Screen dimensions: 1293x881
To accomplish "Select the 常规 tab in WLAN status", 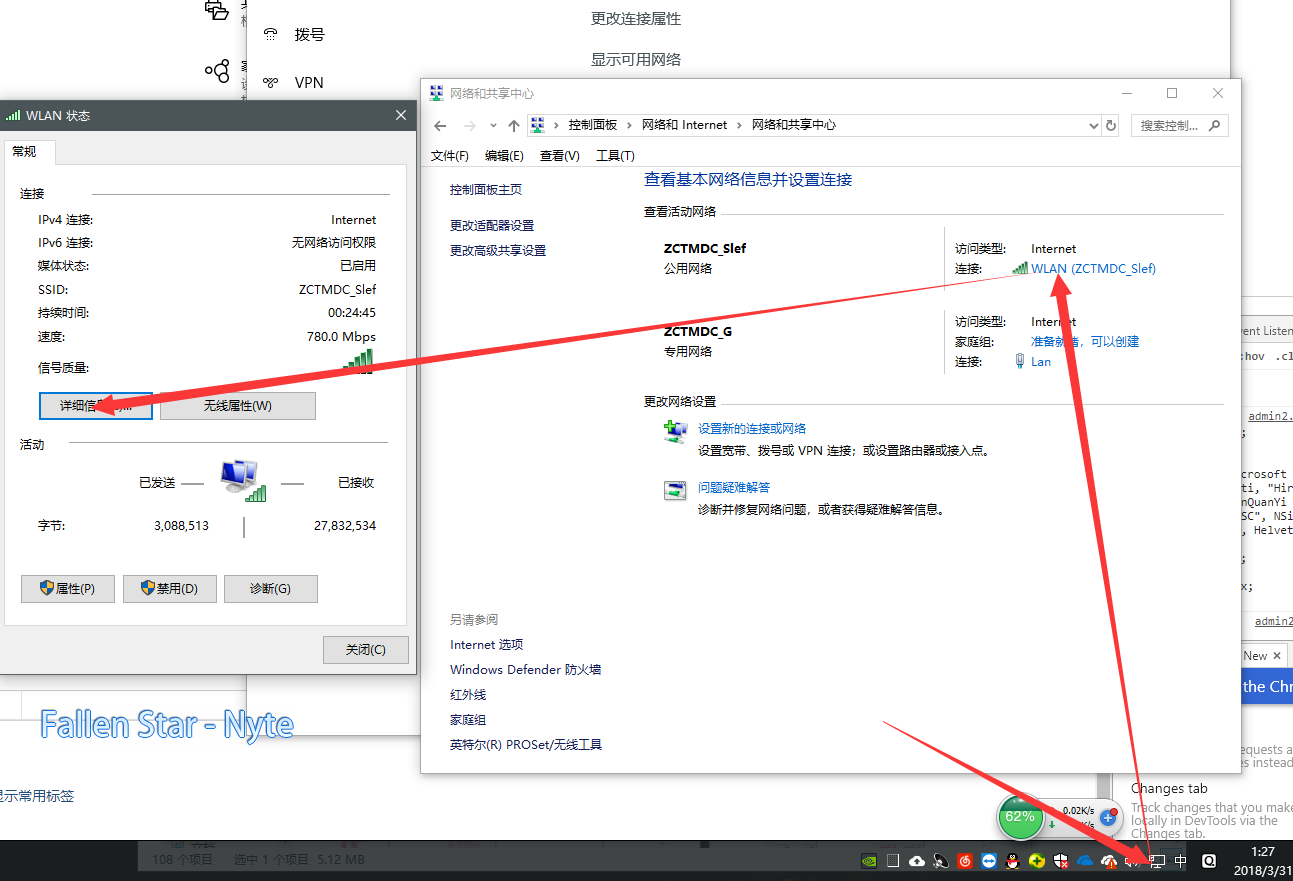I will 26,152.
